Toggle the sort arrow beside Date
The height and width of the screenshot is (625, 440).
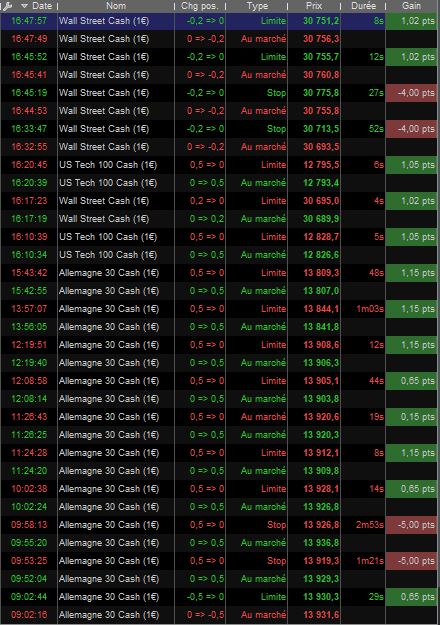point(24,6)
